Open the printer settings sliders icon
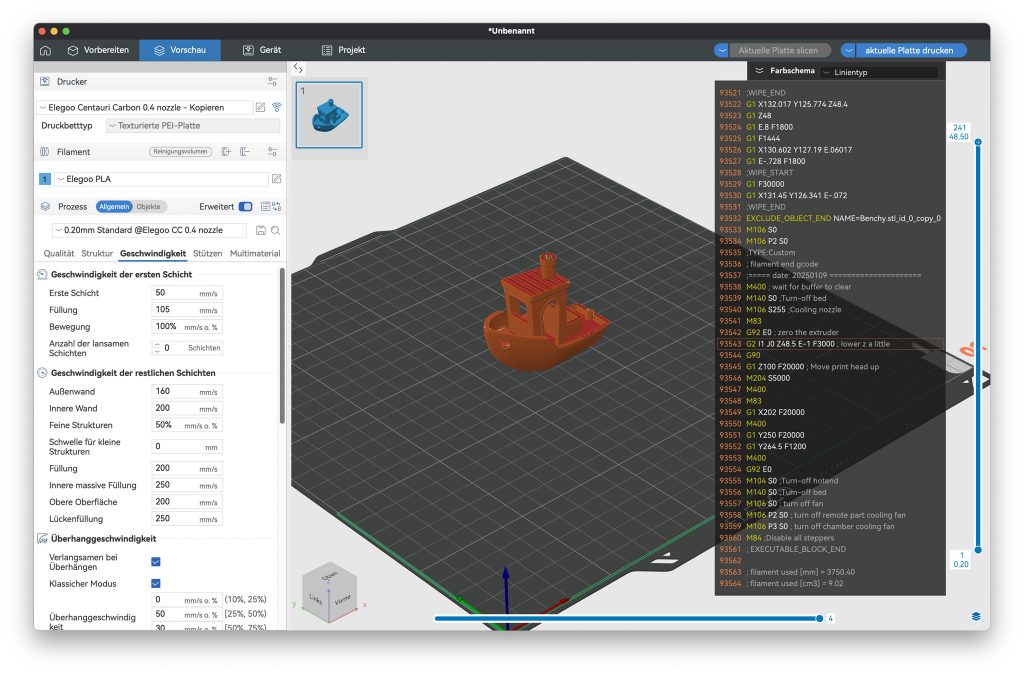This screenshot has width=1024, height=675. point(272,82)
